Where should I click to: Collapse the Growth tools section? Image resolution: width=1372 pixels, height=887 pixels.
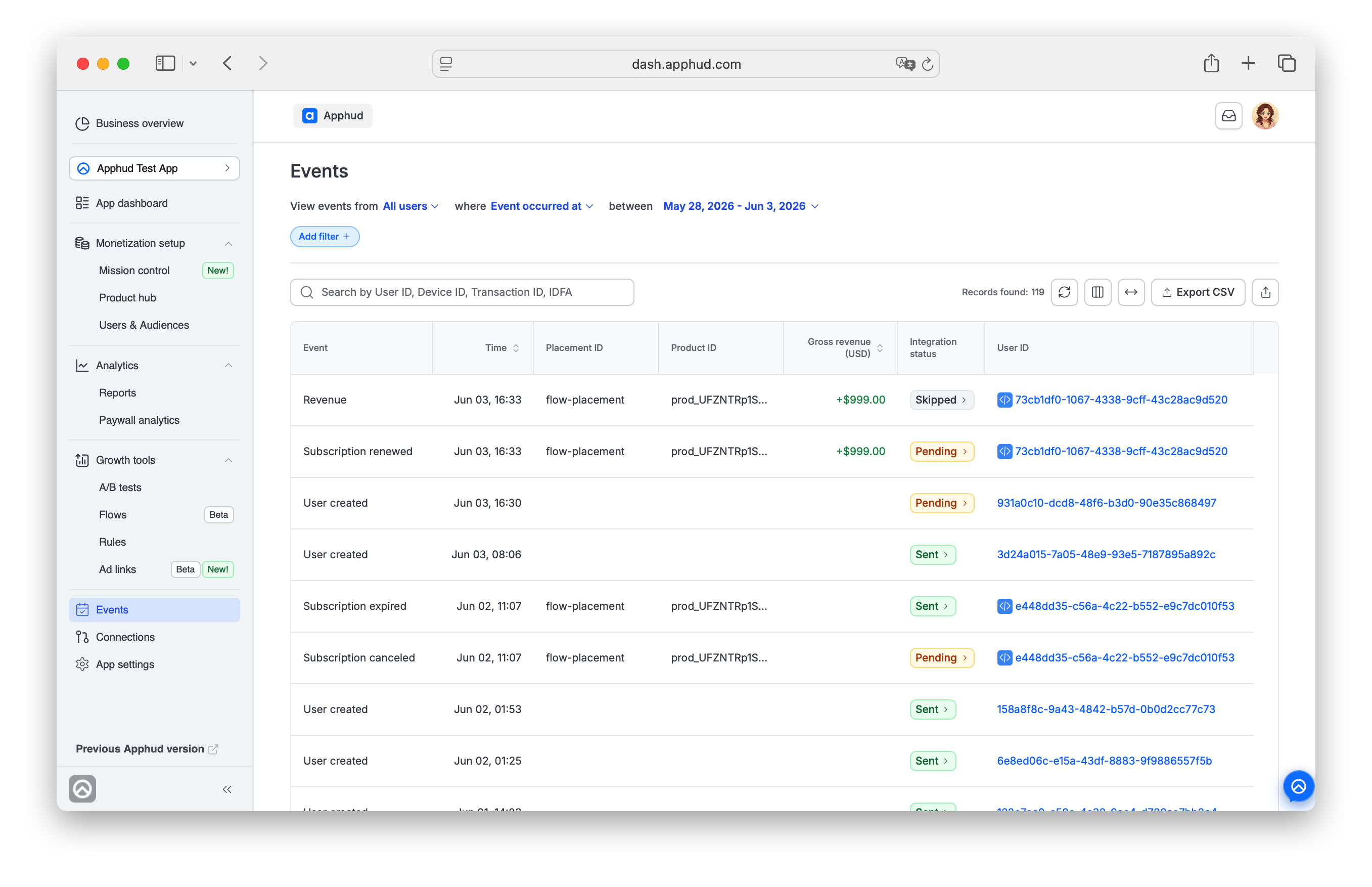coord(228,460)
